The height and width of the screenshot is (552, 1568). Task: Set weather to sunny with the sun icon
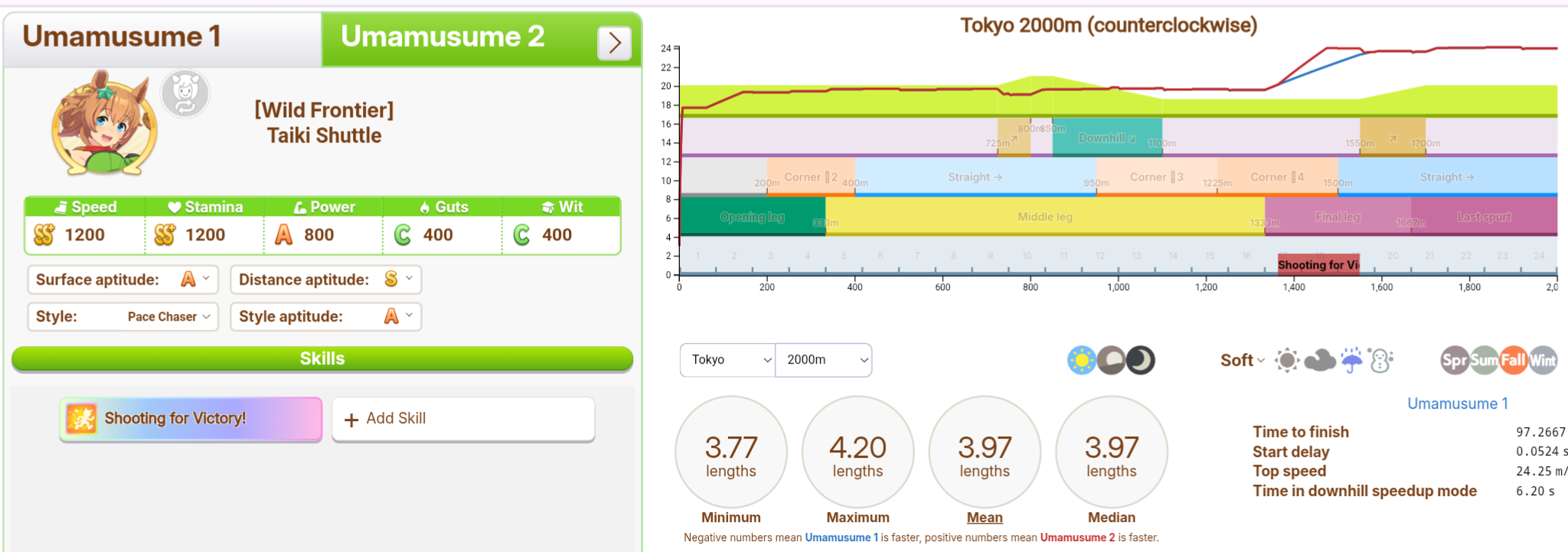click(1287, 360)
